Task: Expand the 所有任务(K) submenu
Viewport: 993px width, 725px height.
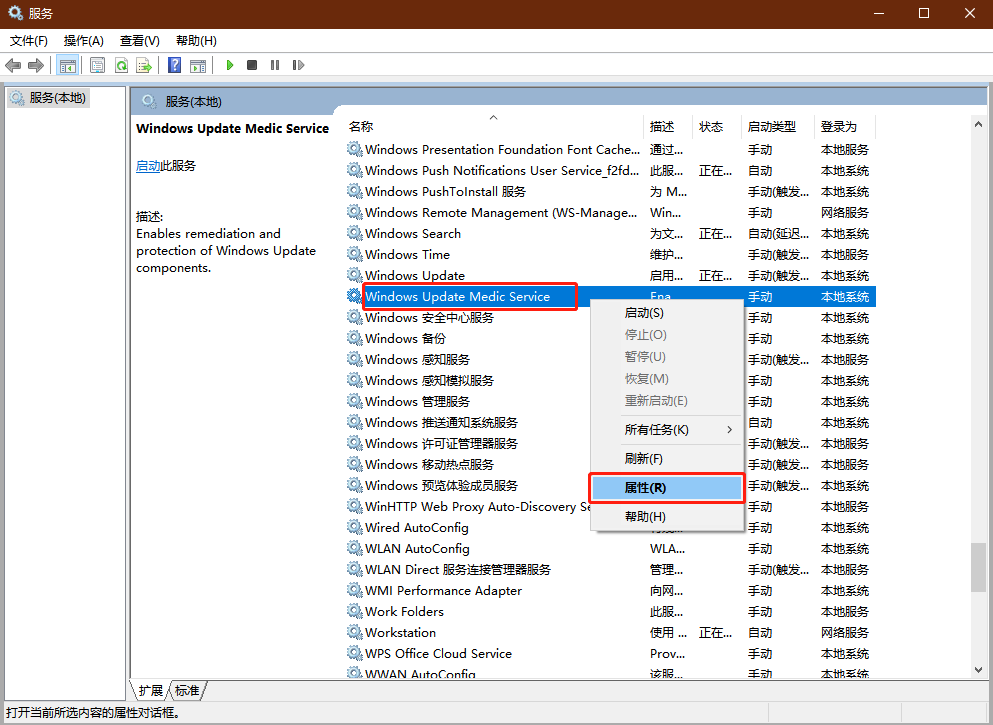Action: pos(667,430)
